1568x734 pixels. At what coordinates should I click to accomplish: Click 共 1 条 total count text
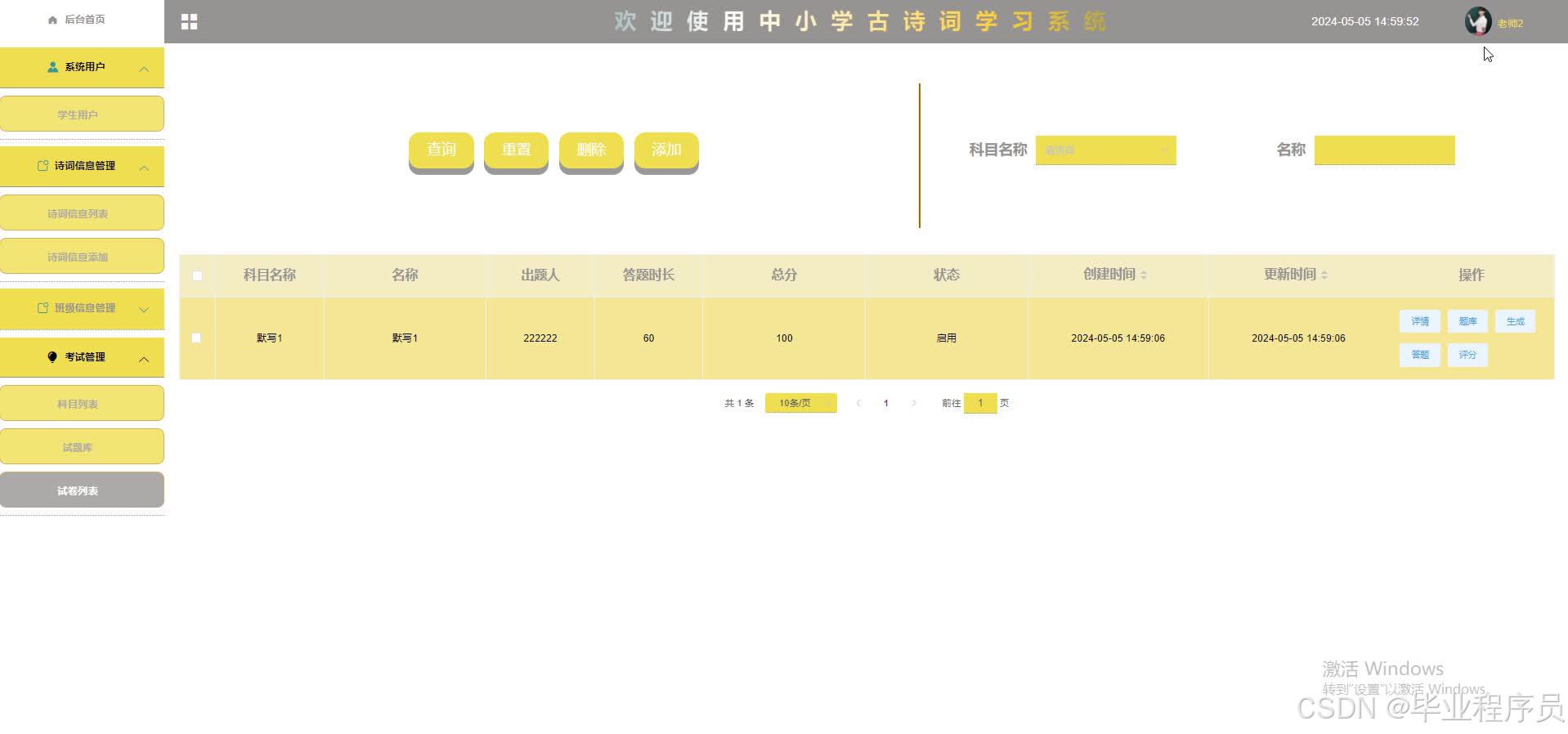click(739, 403)
